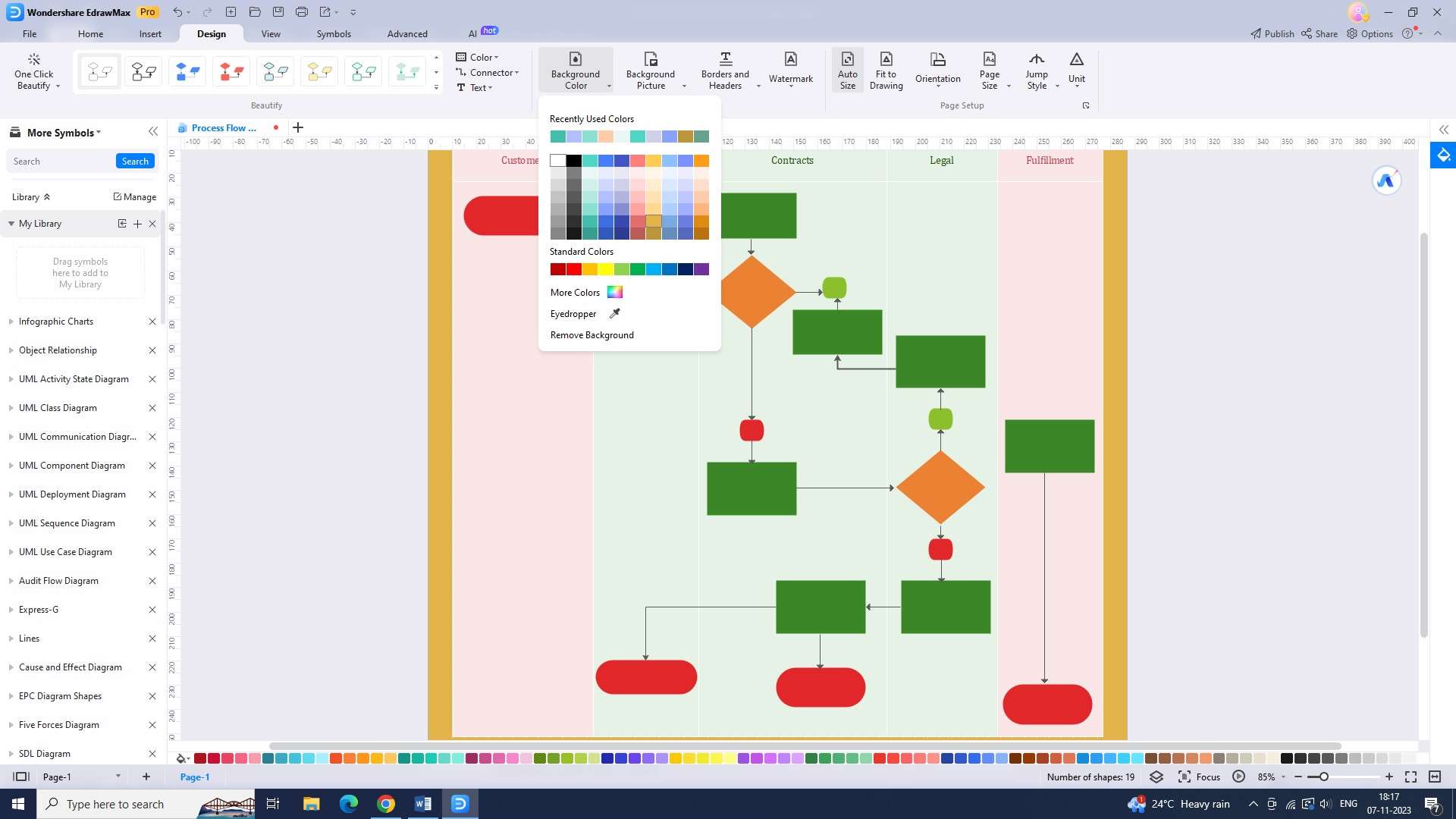Collapse My Library section
Screen dimensions: 1456x819
tap(11, 224)
